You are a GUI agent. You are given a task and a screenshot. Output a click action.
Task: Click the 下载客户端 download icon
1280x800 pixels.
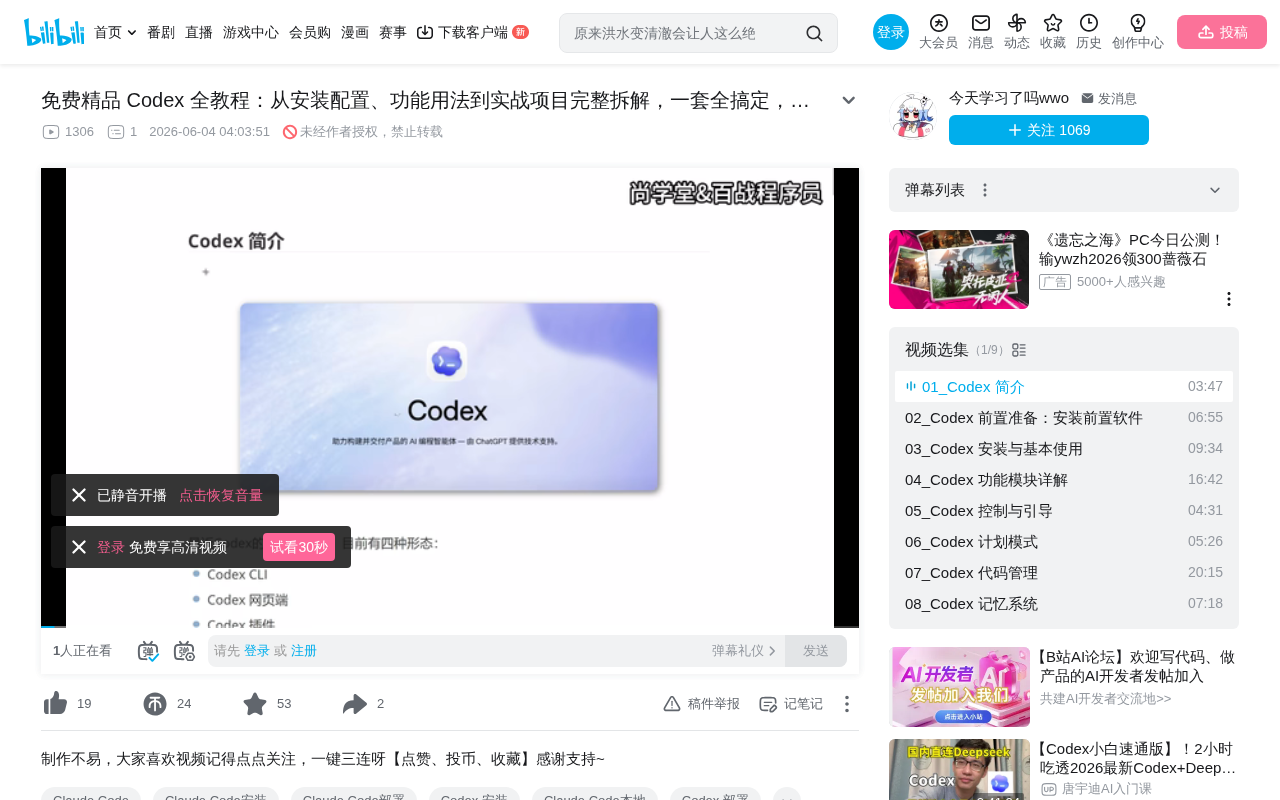click(425, 32)
